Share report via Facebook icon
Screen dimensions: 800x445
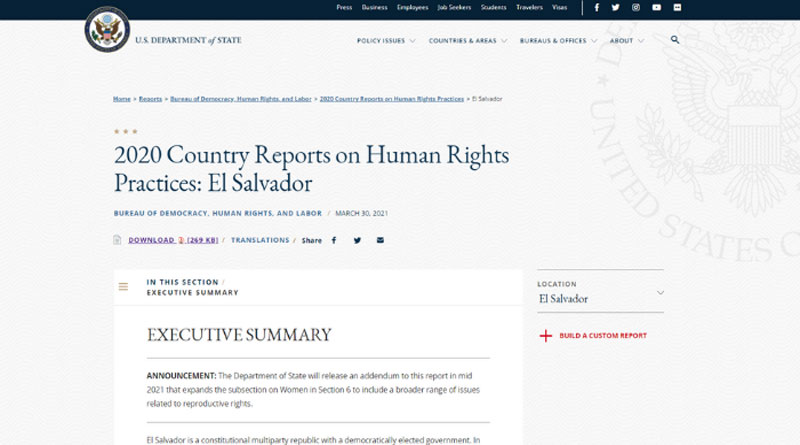click(334, 240)
